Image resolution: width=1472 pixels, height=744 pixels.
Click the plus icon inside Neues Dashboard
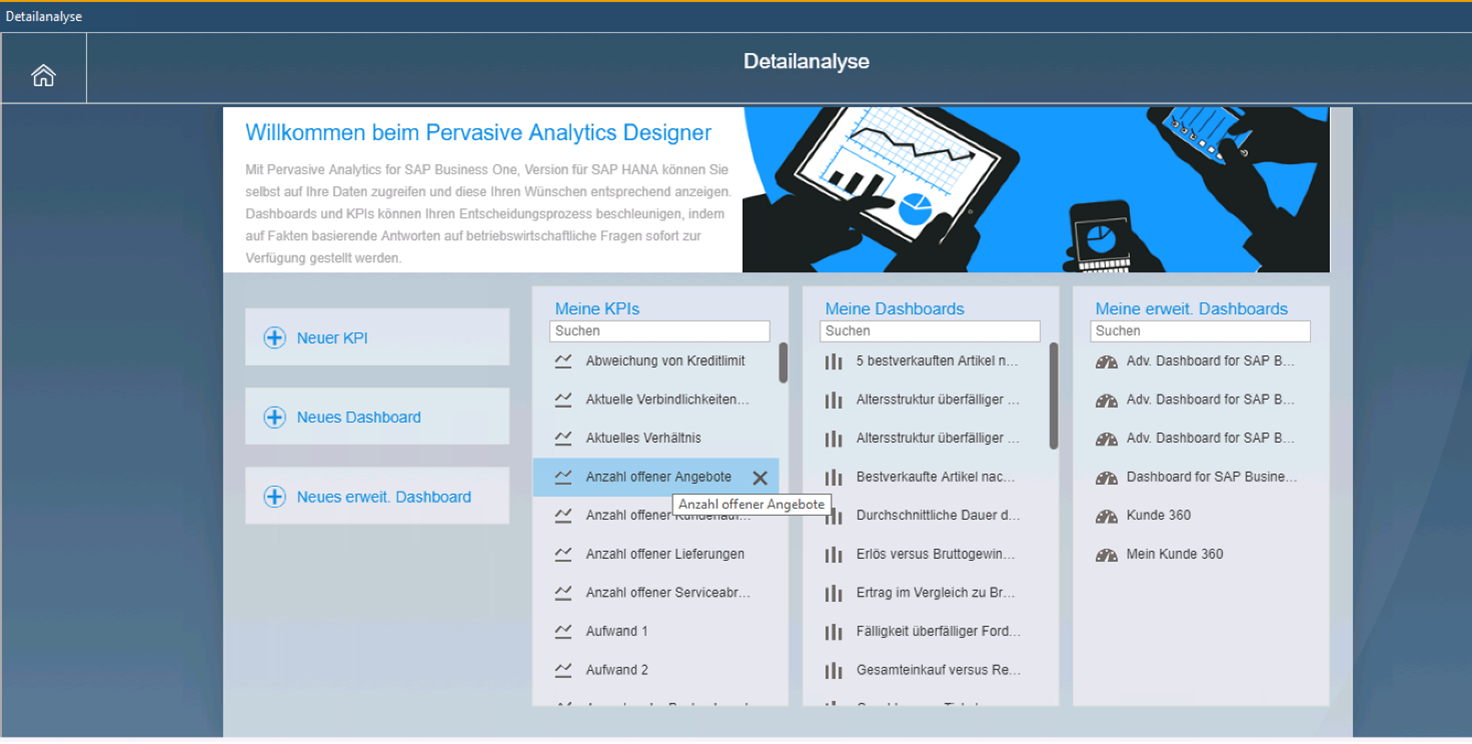coord(273,416)
